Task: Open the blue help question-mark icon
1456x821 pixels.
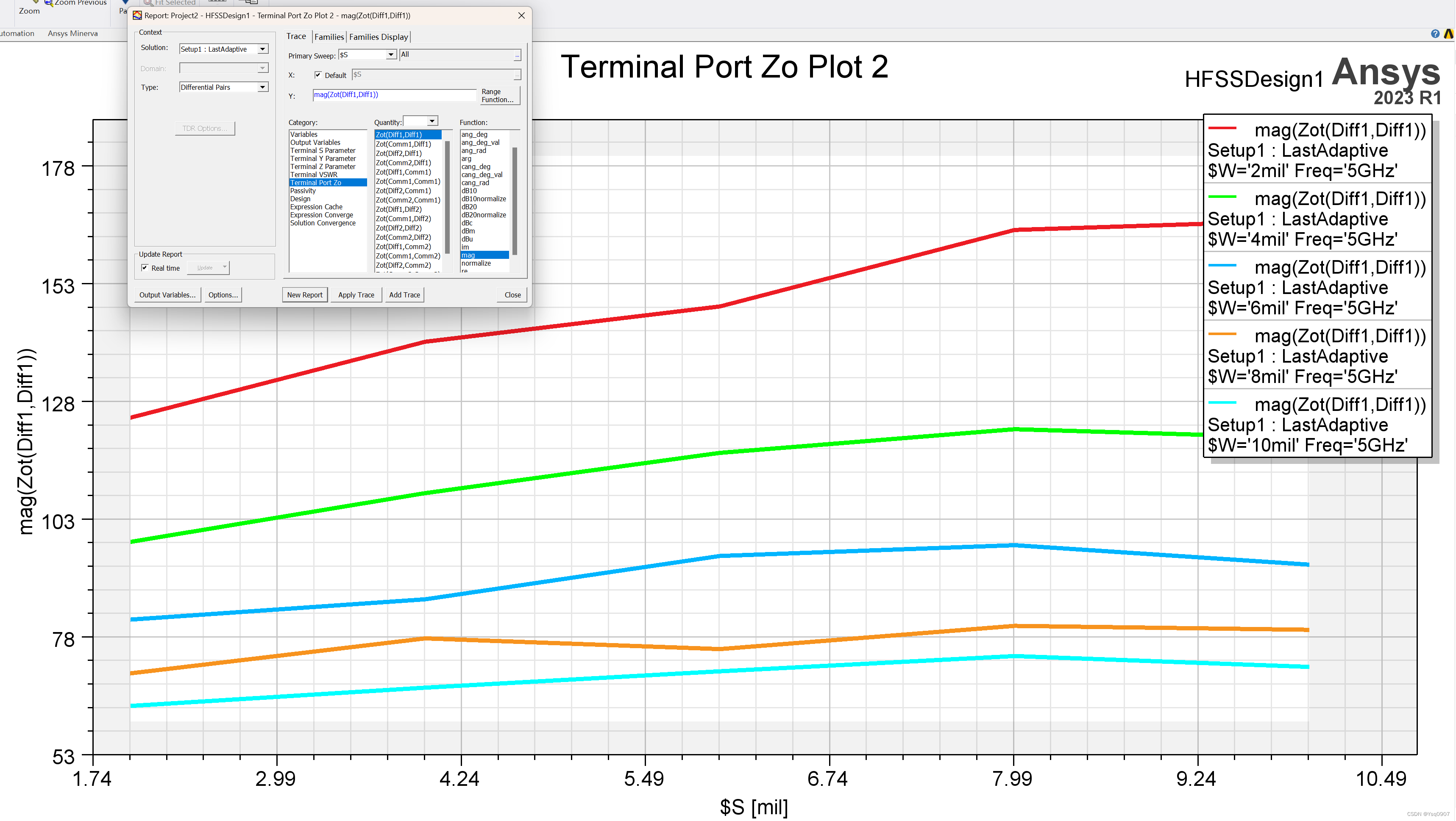Action: pos(1434,34)
